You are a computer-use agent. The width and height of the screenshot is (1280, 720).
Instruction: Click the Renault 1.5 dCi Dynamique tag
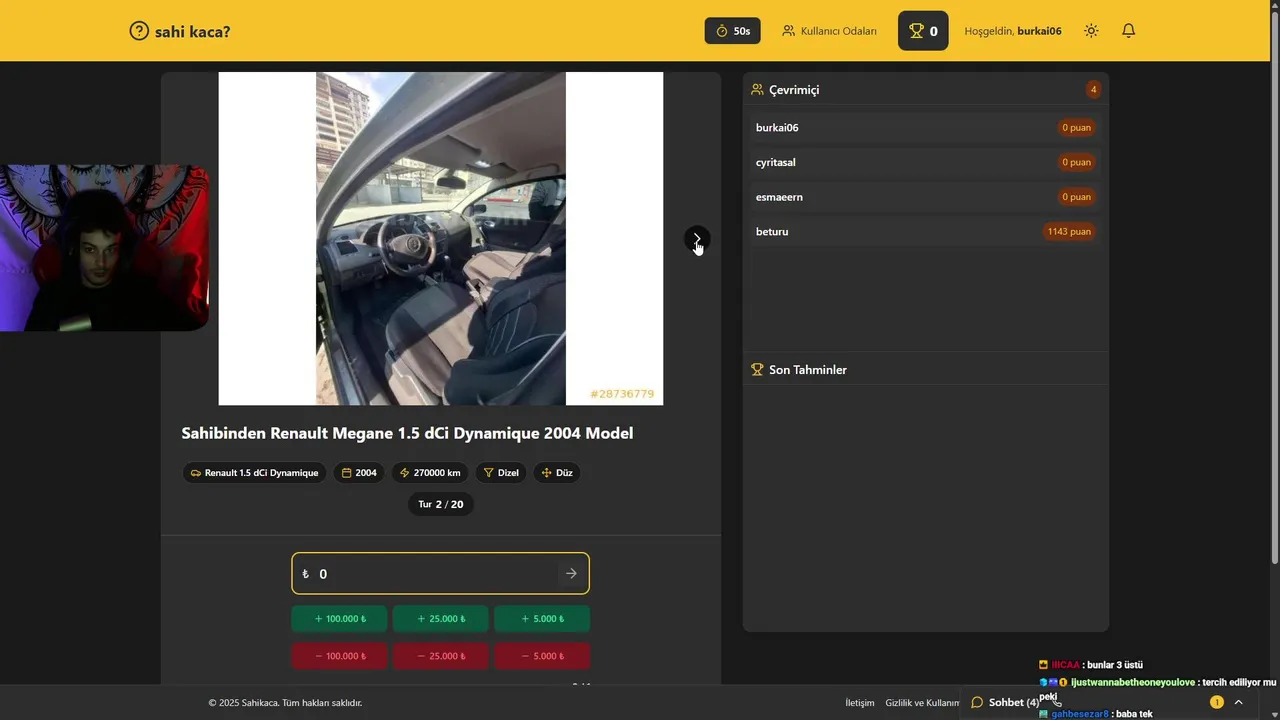pyautogui.click(x=254, y=473)
